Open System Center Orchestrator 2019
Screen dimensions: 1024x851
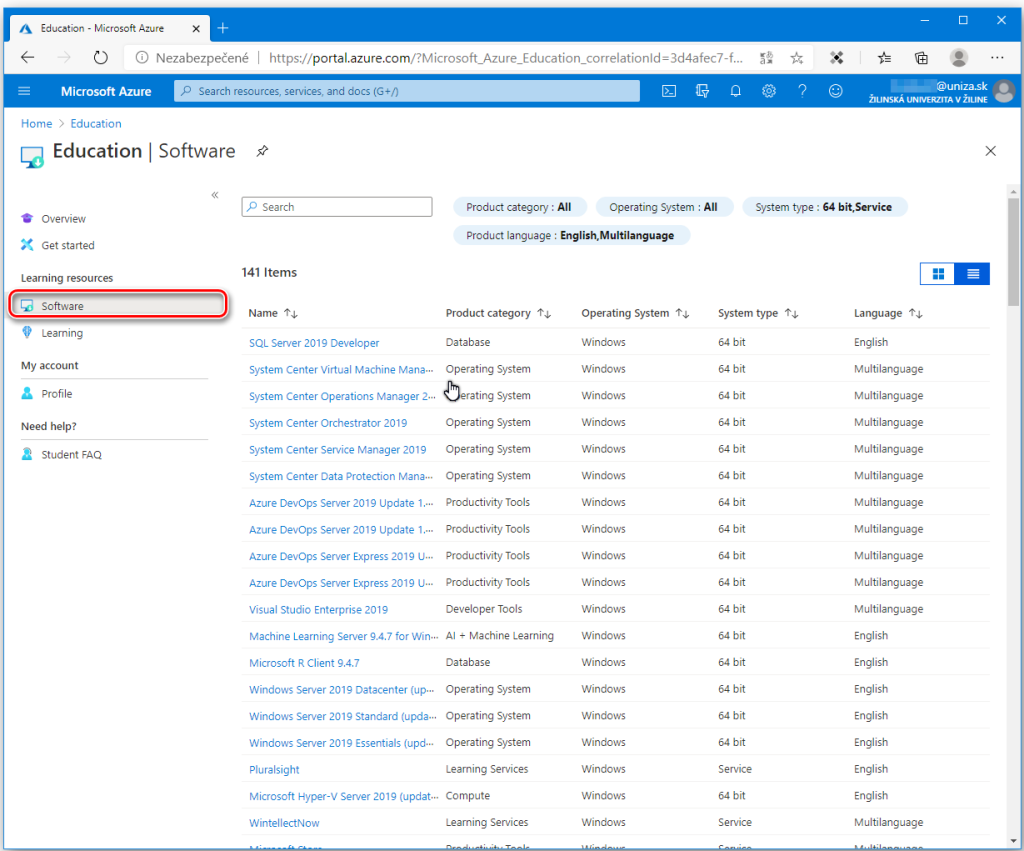click(328, 423)
